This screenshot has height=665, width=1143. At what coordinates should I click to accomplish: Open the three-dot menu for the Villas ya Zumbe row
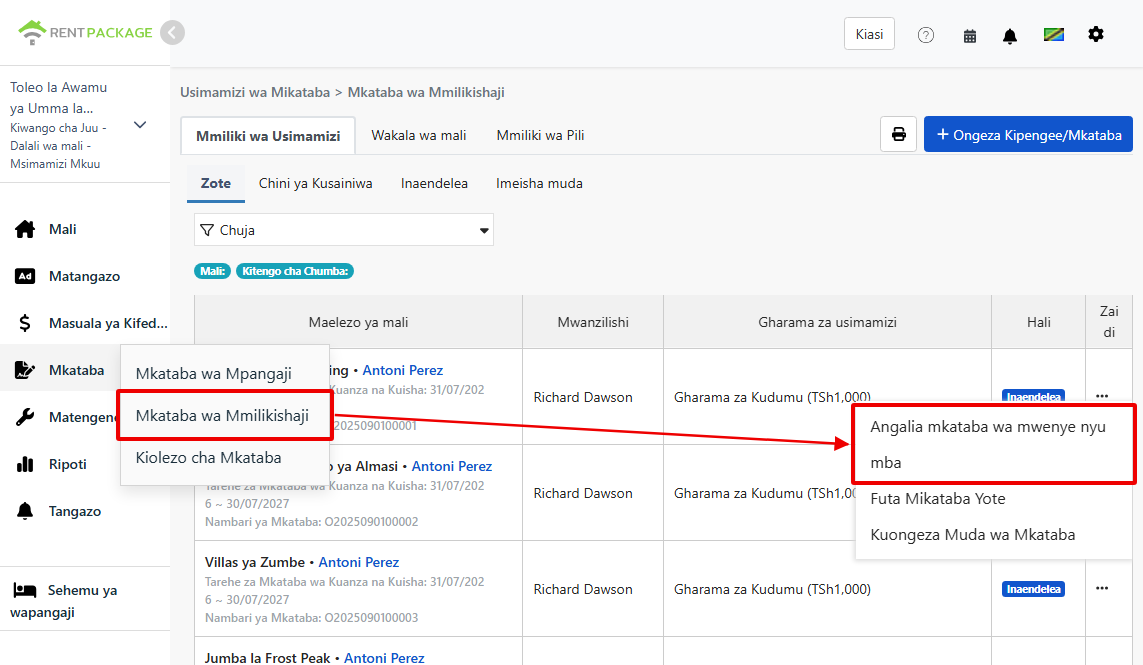1101,588
